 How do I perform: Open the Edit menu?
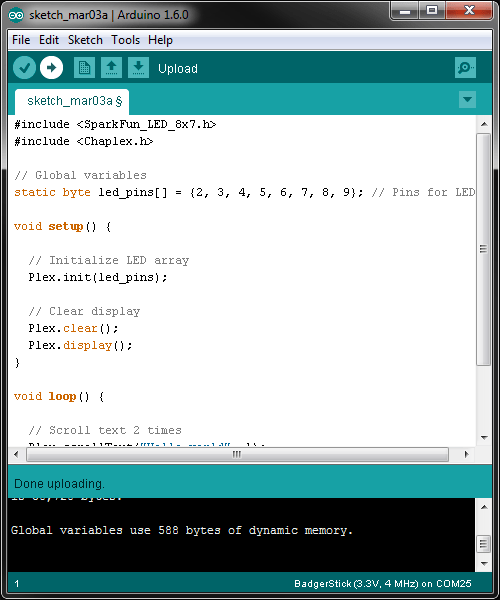point(49,40)
